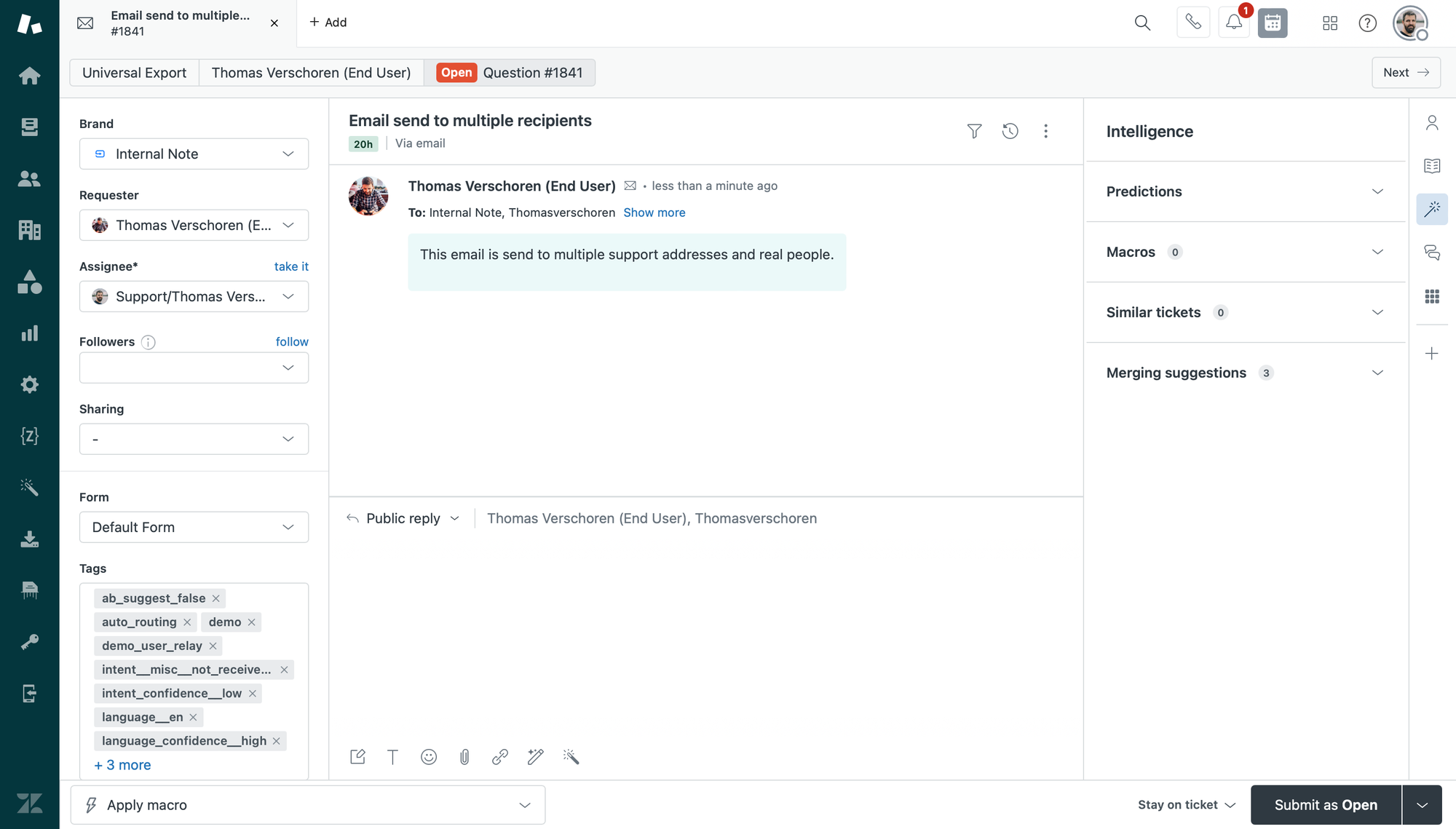Click the phone talk icon
Screen dimensions: 1456x829
[x=1192, y=23]
